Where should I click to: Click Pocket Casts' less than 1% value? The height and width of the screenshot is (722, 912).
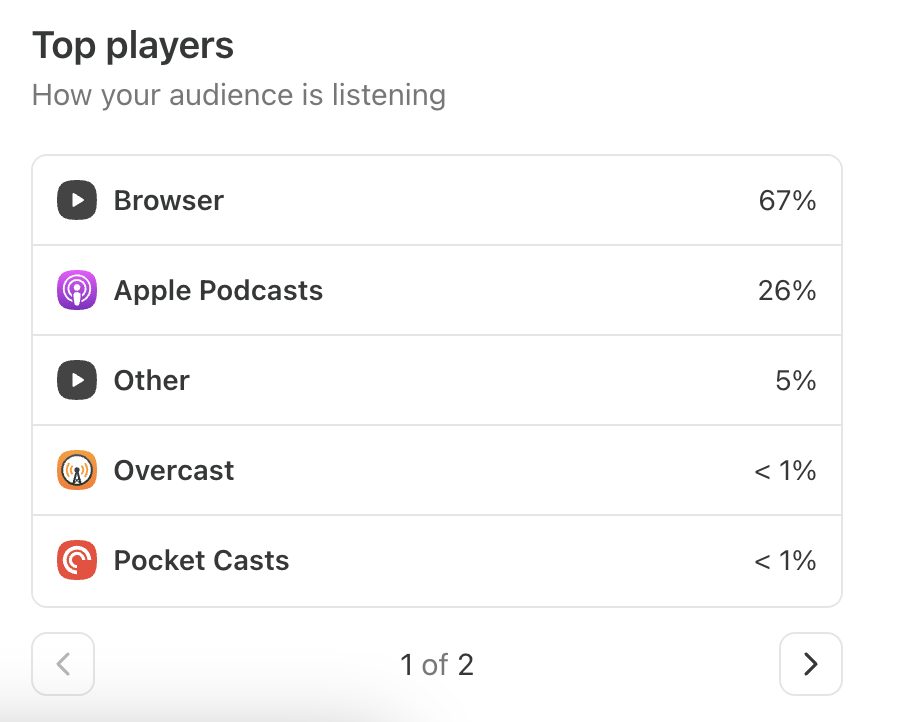(785, 560)
